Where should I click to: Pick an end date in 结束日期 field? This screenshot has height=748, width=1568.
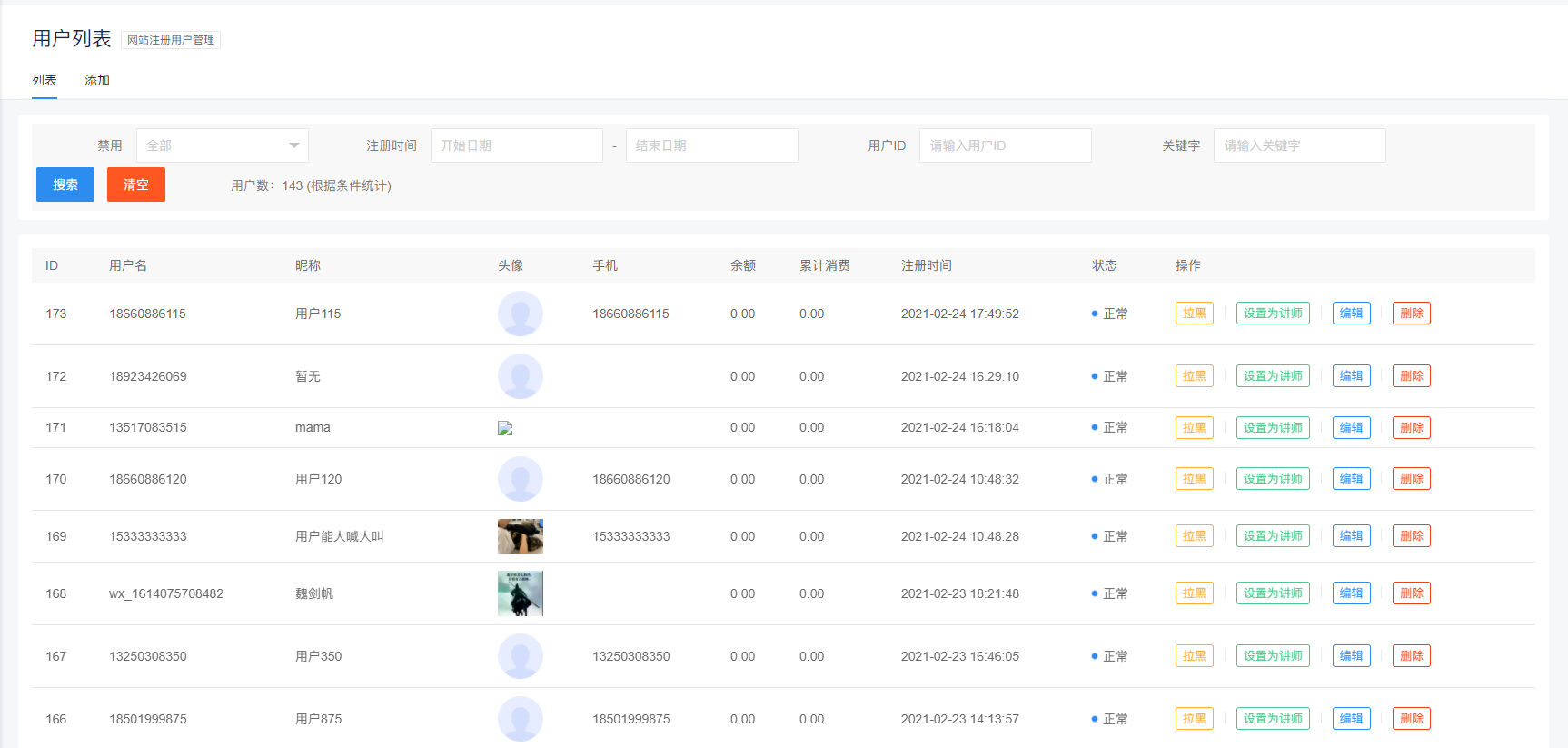712,145
